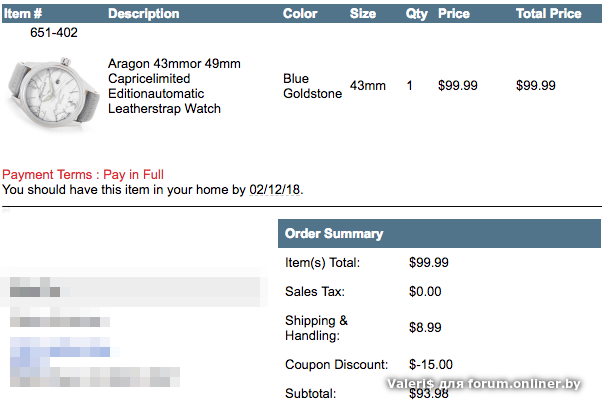Screen dimensions: 604x407
Task: Click the Shipping & Handling label
Action: pyautogui.click(x=317, y=328)
